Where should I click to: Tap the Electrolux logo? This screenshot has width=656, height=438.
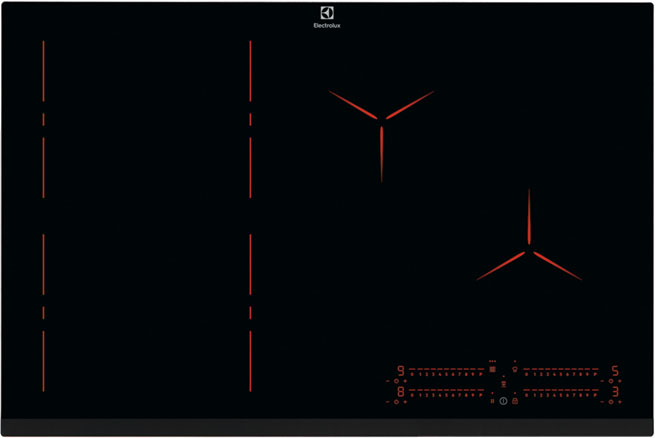pos(327,15)
